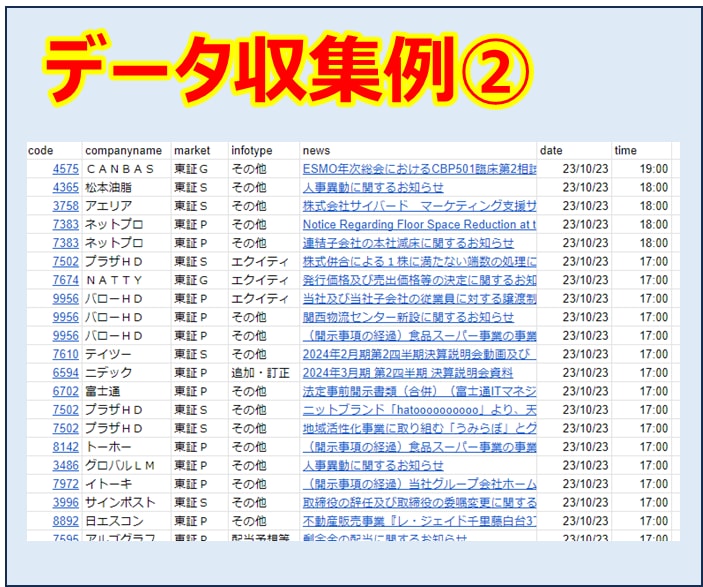
Task: Open 関西物流センター新設に関するお知らせ link
Action: 408,317
